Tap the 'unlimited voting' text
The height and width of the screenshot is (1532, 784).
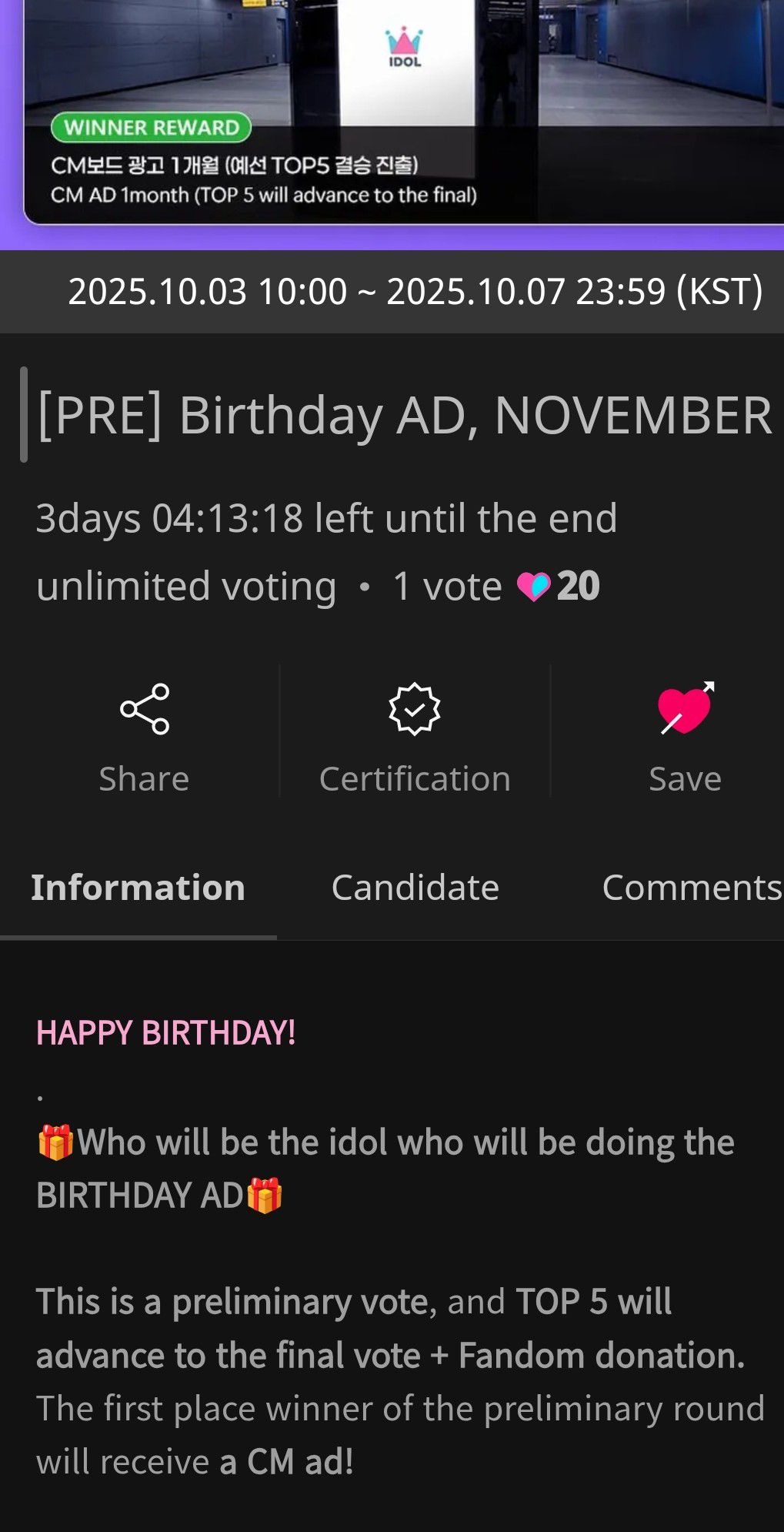pos(186,587)
